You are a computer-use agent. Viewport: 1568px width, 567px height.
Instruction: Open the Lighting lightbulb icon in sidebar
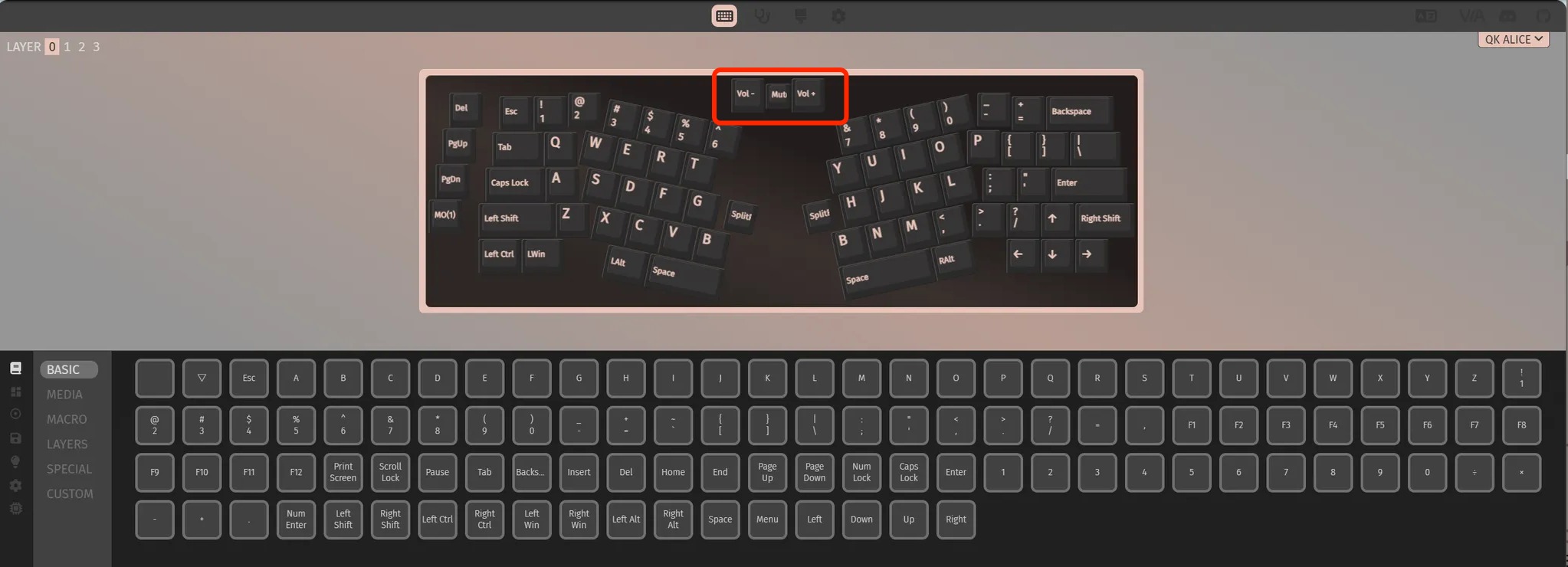click(x=15, y=462)
